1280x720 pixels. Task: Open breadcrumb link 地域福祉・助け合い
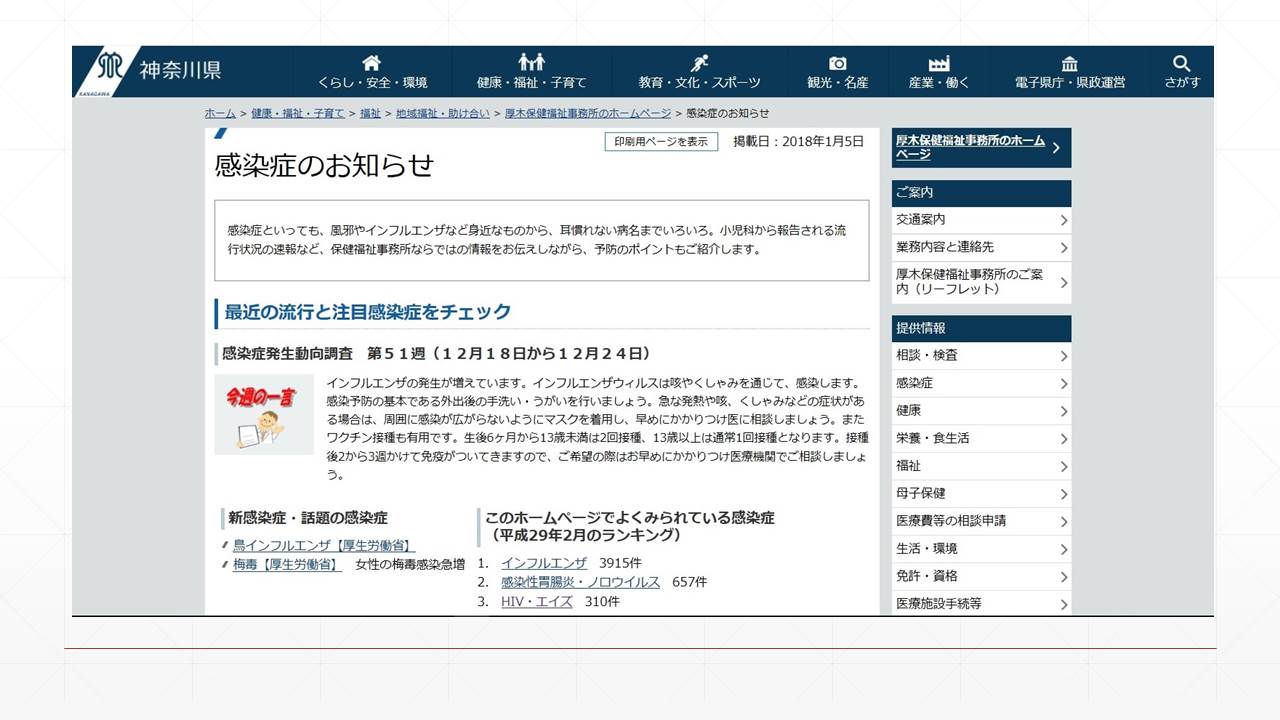pos(443,114)
